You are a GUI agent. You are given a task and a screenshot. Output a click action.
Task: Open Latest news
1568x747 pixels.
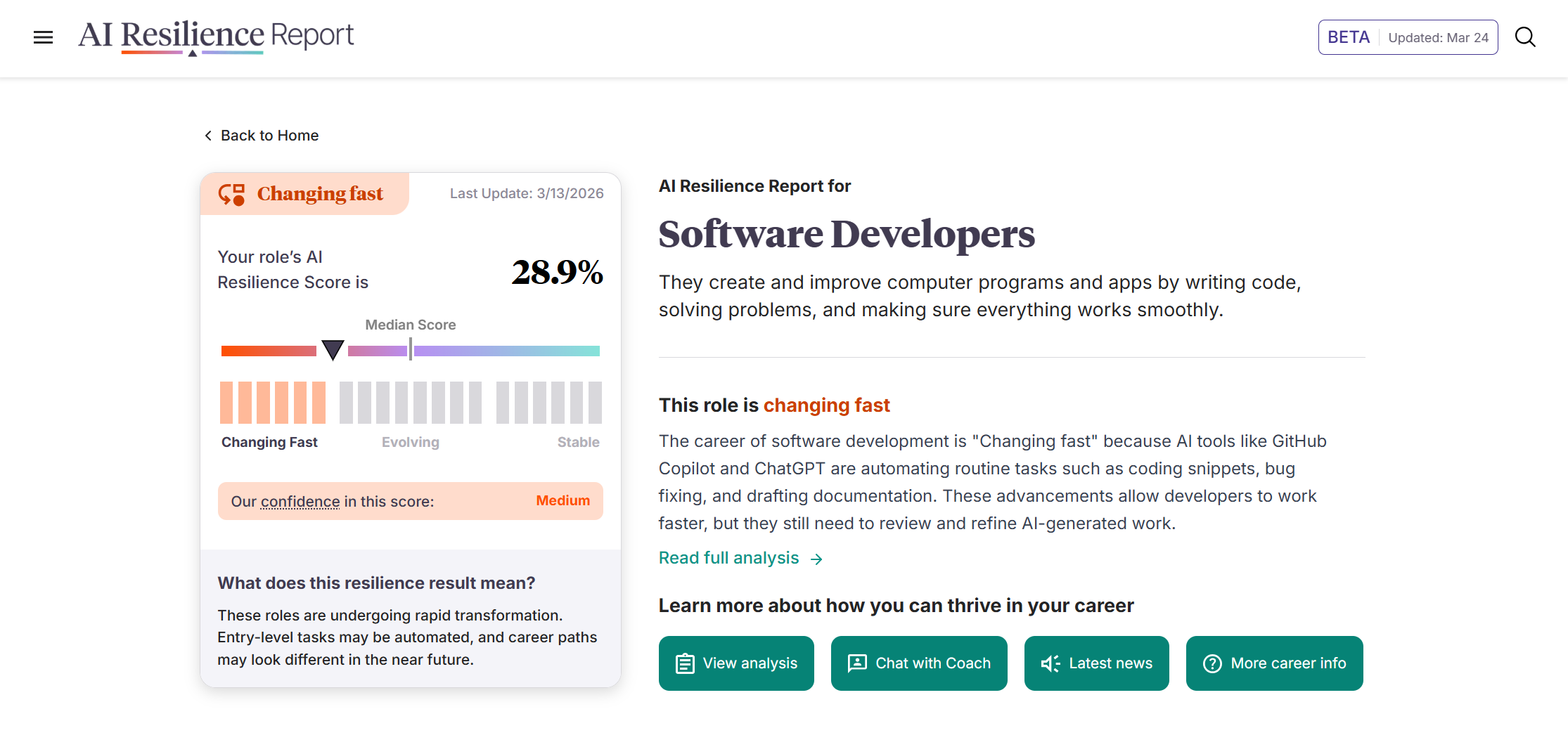(x=1096, y=663)
